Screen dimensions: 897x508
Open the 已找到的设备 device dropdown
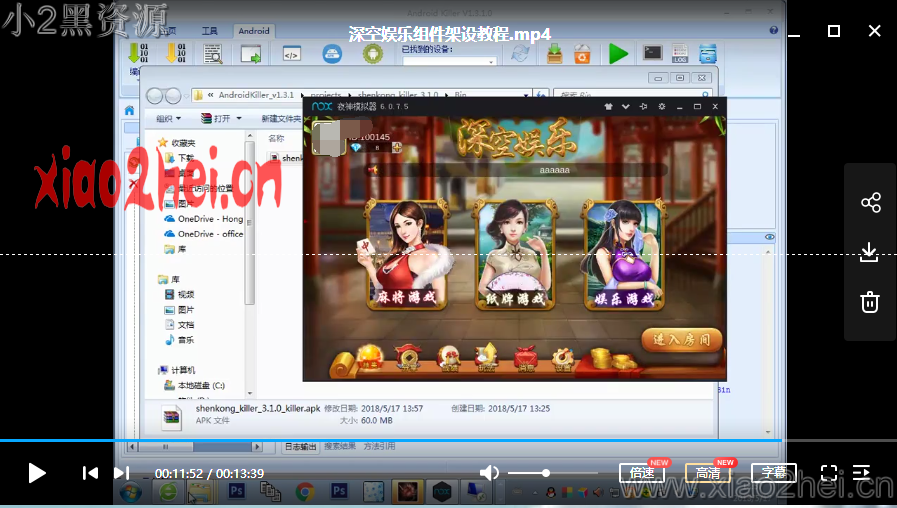[x=450, y=61]
